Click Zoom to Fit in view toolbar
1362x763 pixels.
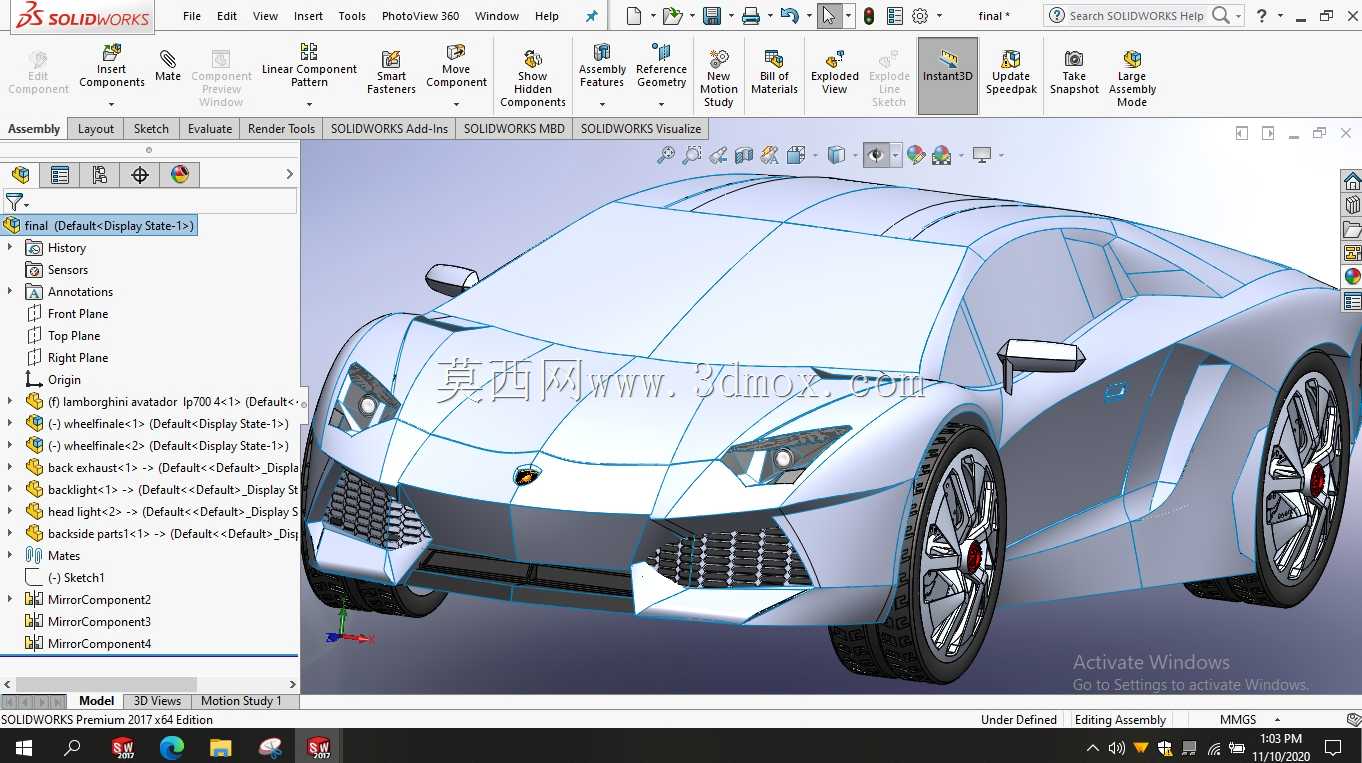[x=666, y=155]
